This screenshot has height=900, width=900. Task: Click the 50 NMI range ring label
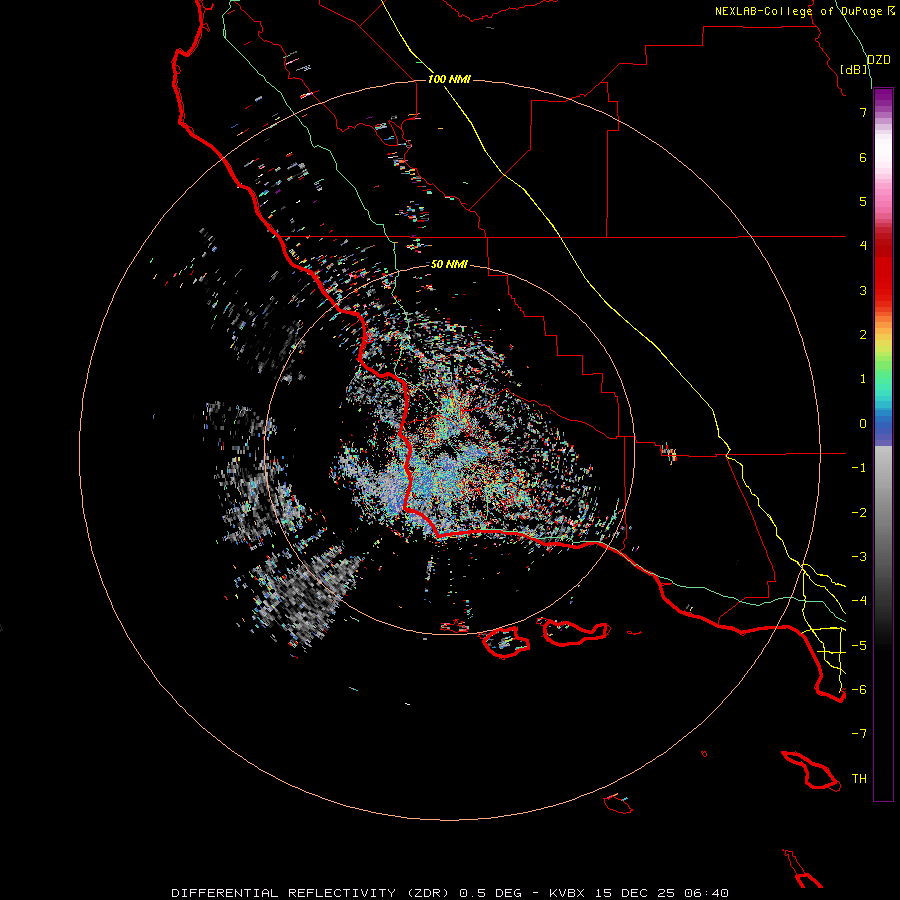449,264
